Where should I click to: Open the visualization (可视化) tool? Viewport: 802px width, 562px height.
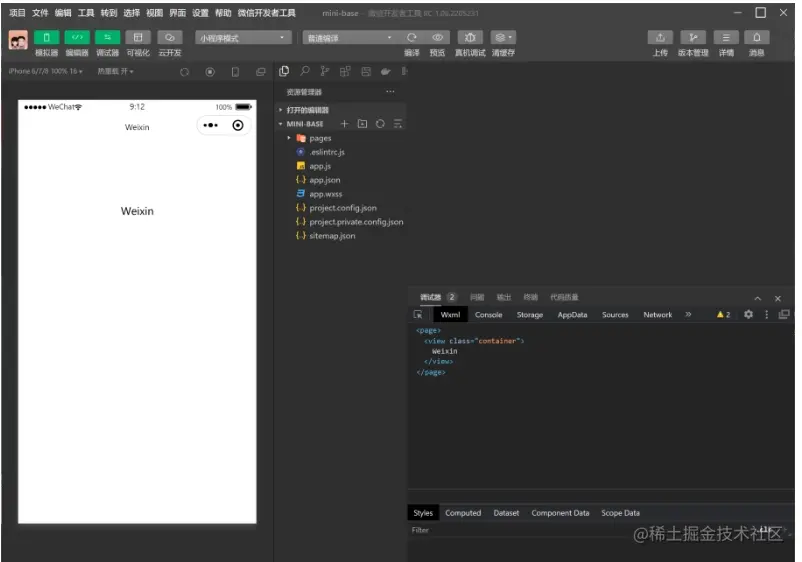(x=138, y=37)
